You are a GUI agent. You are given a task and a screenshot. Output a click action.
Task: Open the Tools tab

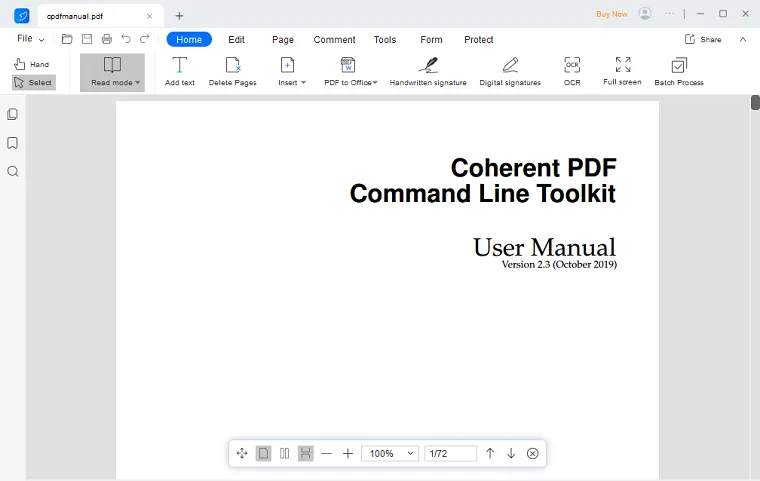(385, 39)
